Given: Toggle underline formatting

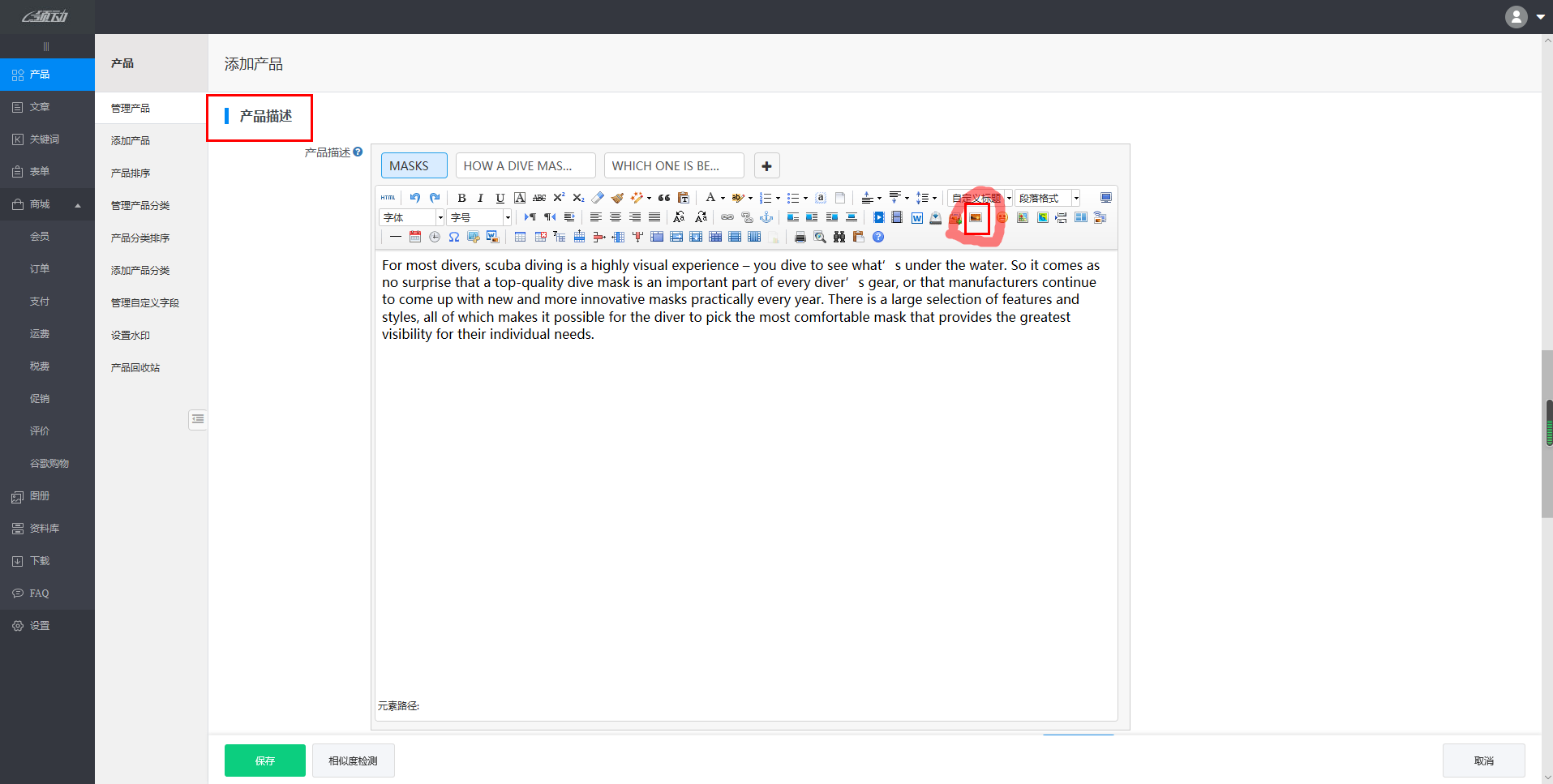Looking at the screenshot, I should [x=500, y=198].
